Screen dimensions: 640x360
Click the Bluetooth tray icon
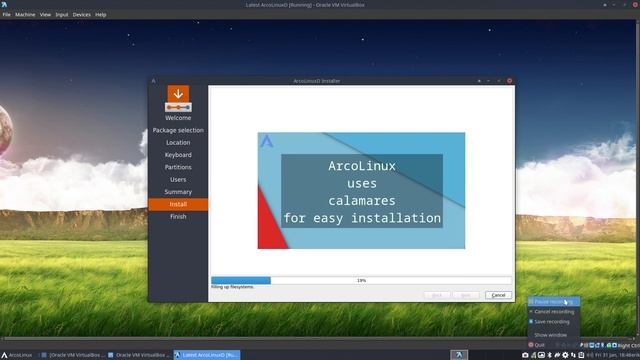(x=549, y=355)
